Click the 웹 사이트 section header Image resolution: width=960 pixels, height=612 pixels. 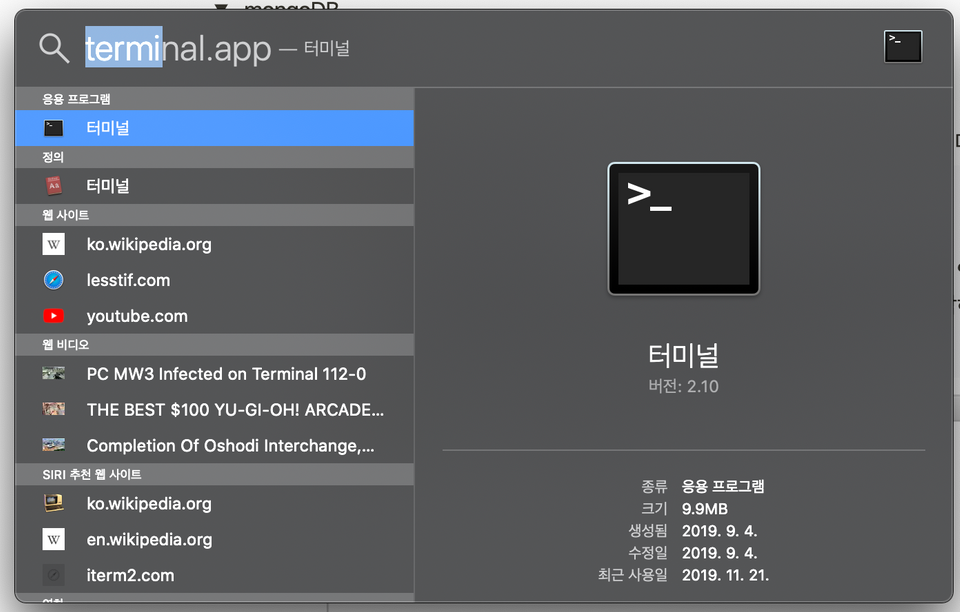coord(214,215)
